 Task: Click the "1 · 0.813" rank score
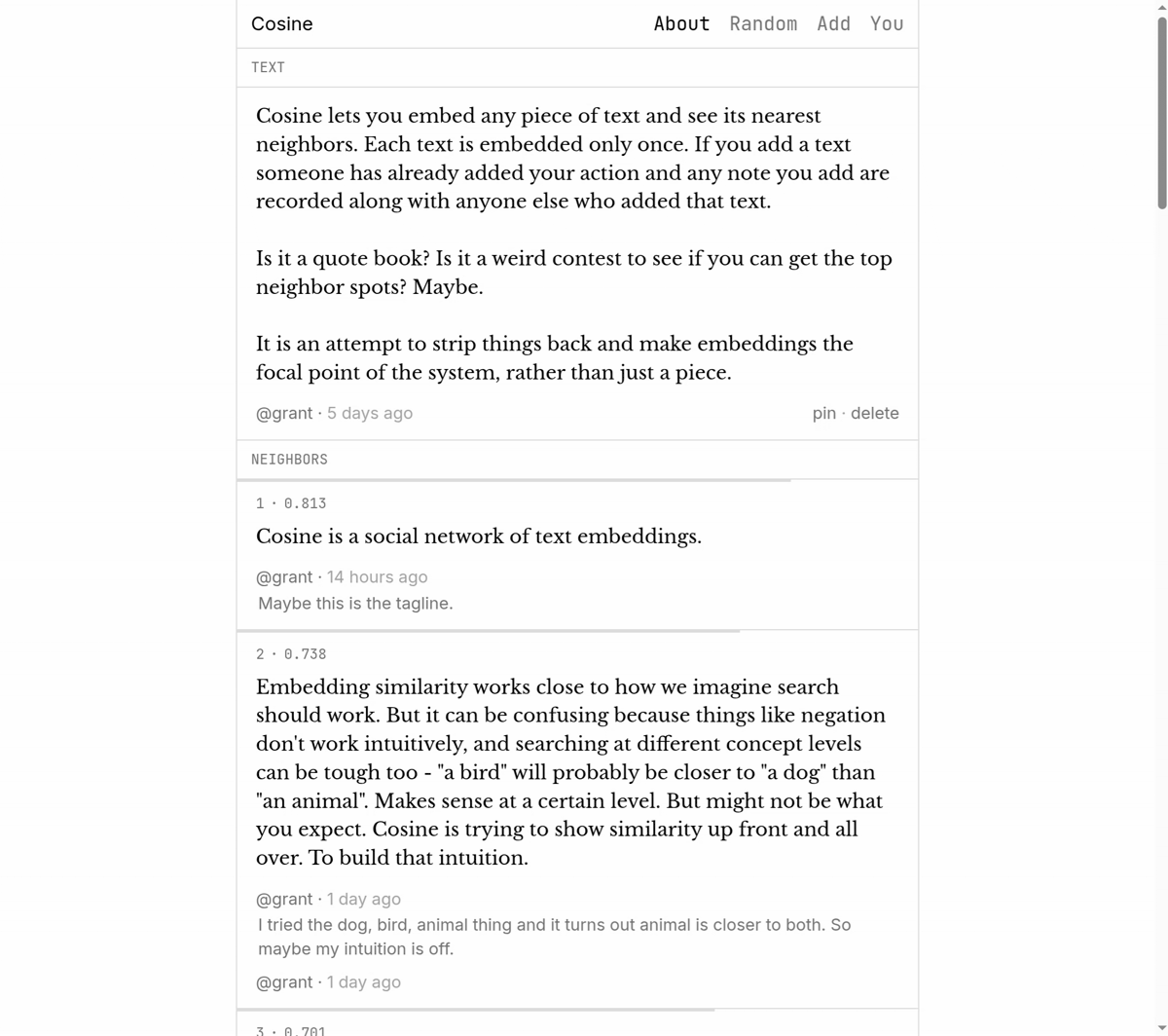point(291,503)
